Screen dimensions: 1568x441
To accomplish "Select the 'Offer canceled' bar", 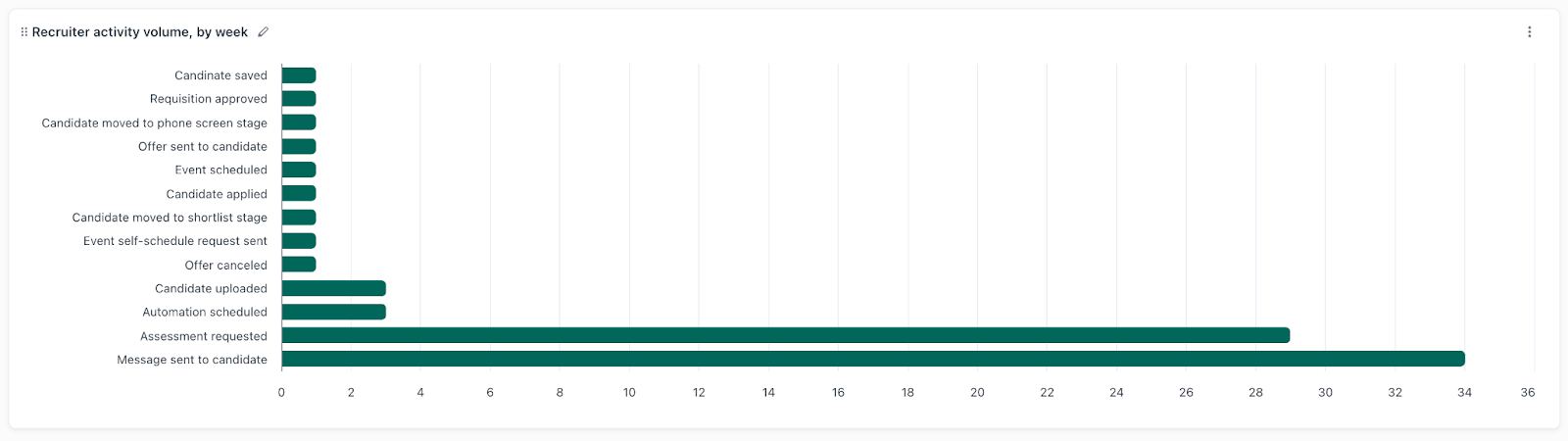I will coord(299,265).
